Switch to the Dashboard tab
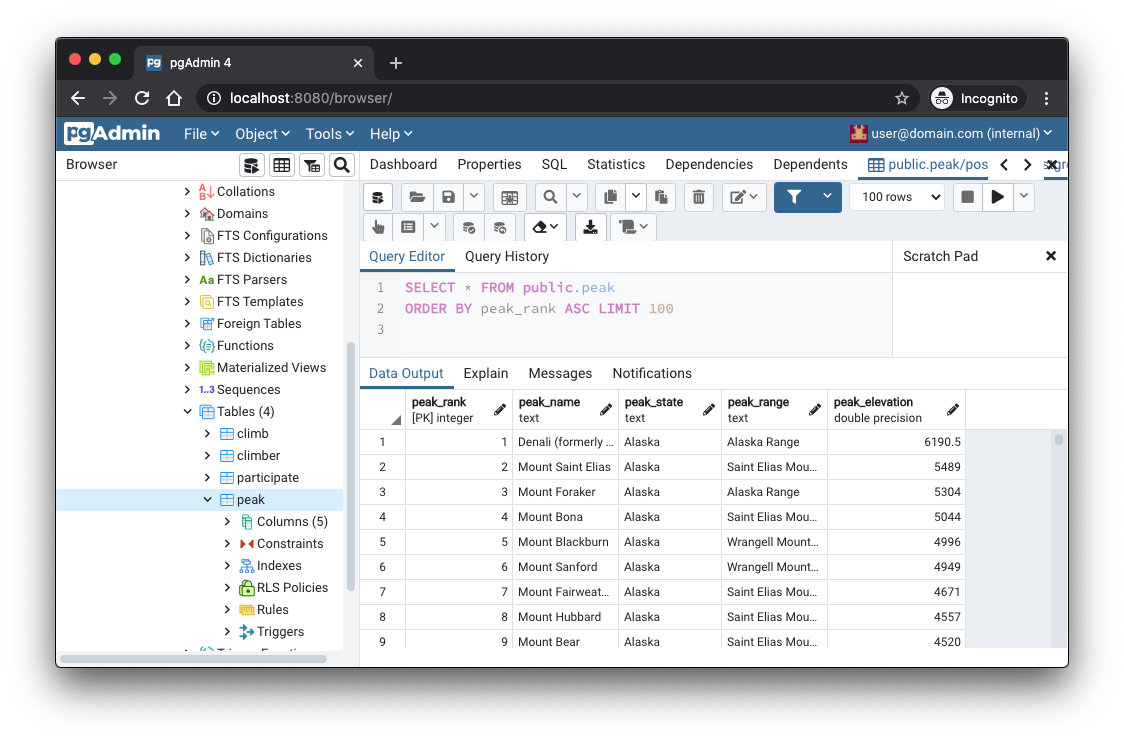The height and width of the screenshot is (741, 1124). point(403,165)
